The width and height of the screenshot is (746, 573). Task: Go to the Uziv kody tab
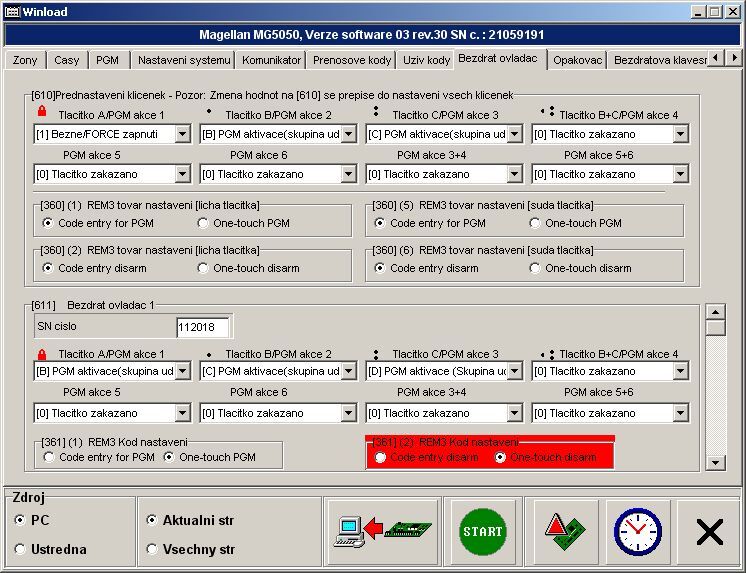(426, 60)
